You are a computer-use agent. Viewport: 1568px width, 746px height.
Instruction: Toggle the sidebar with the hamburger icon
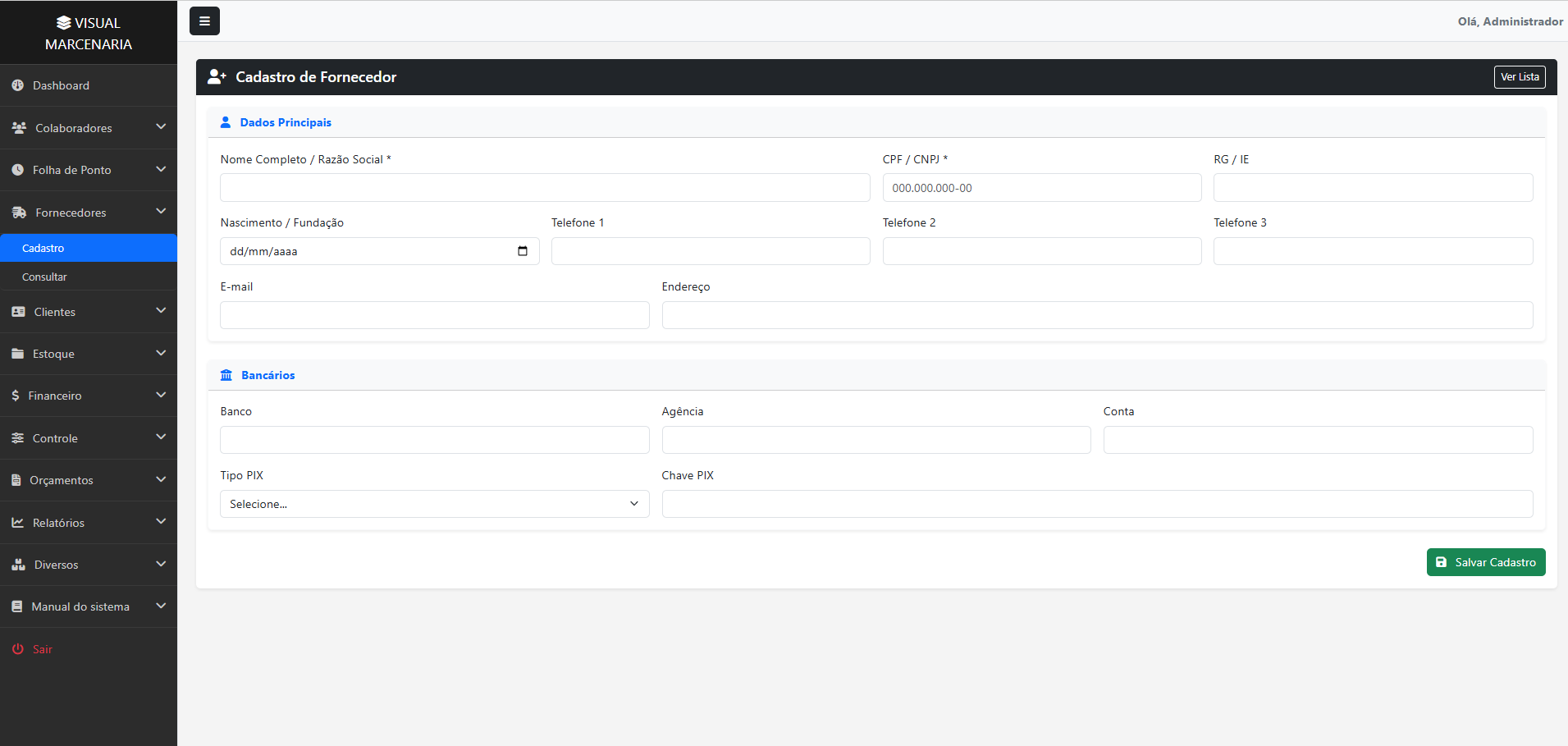tap(204, 21)
